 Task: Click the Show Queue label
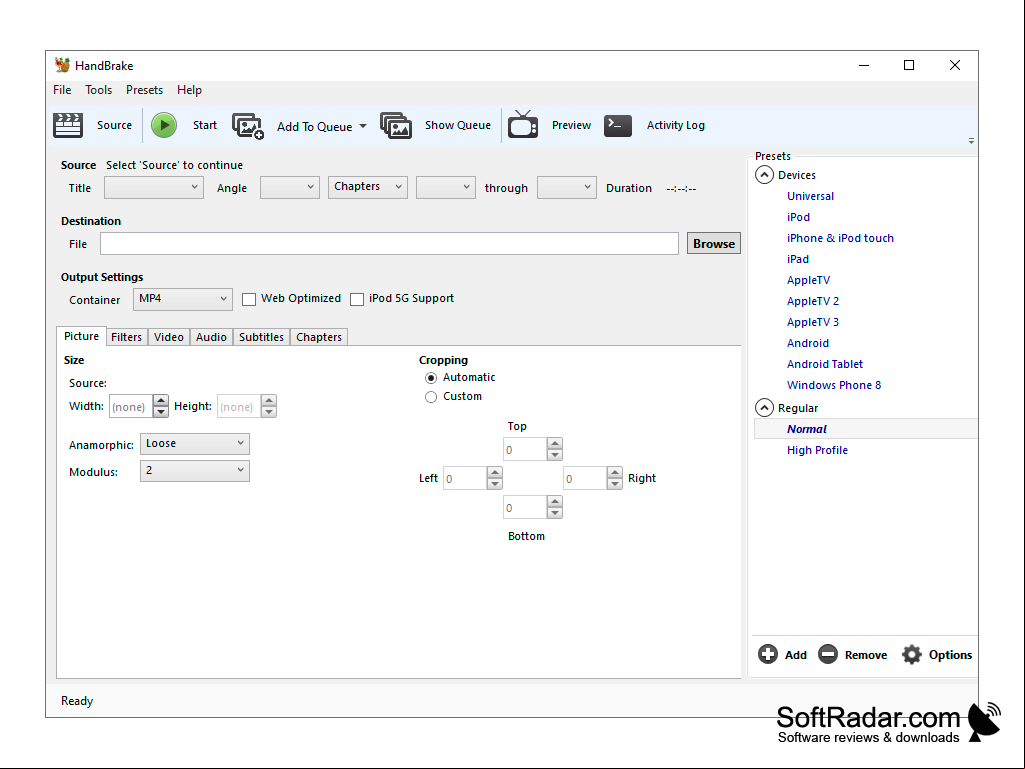click(458, 125)
